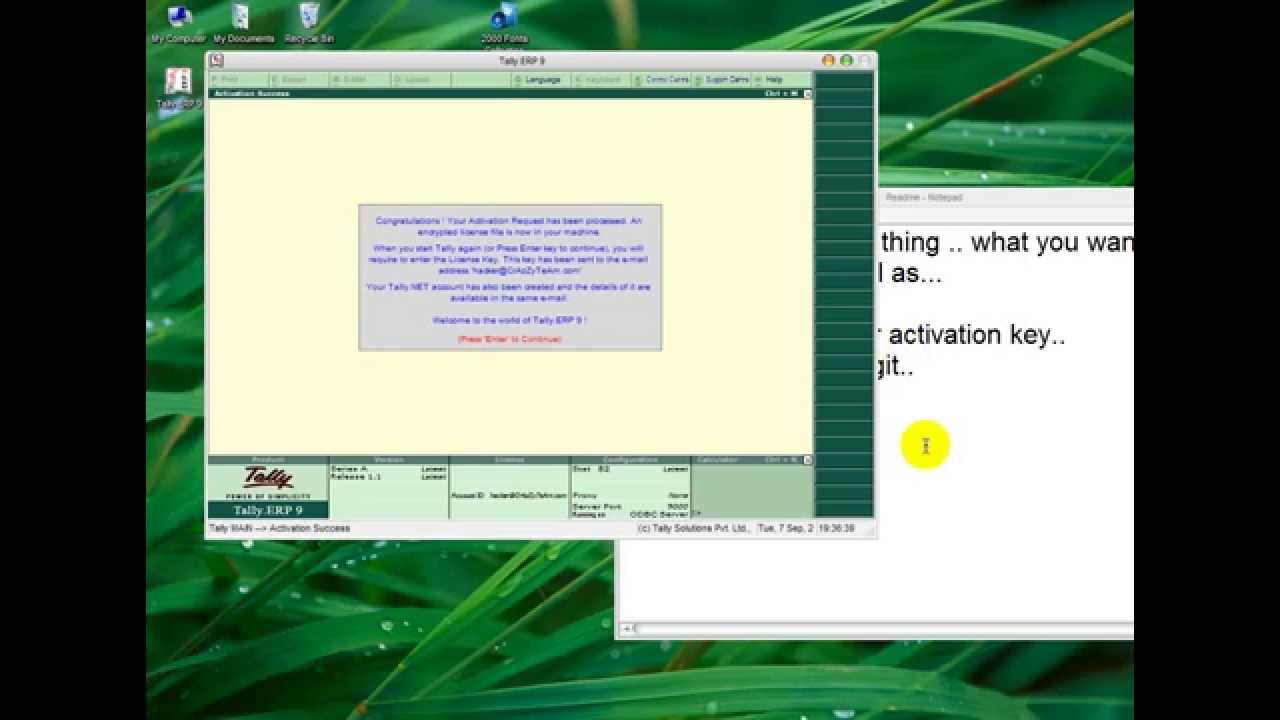Open the 2000 Fonts Collection desktop icon
1280x720 pixels.
pyautogui.click(x=504, y=27)
